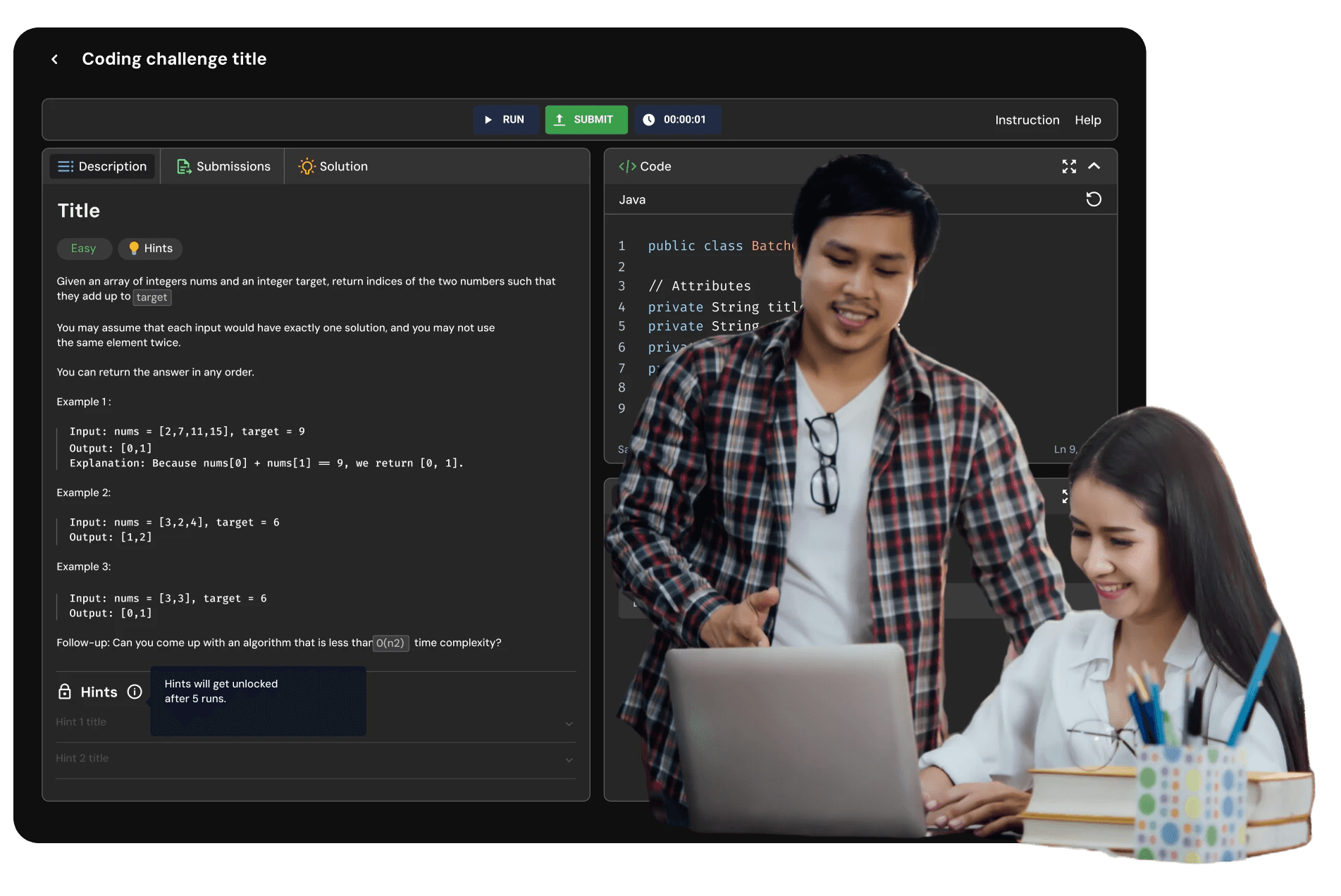The image size is (1341, 896).
Task: Submit the solution with SUBMIT button
Action: coord(586,120)
